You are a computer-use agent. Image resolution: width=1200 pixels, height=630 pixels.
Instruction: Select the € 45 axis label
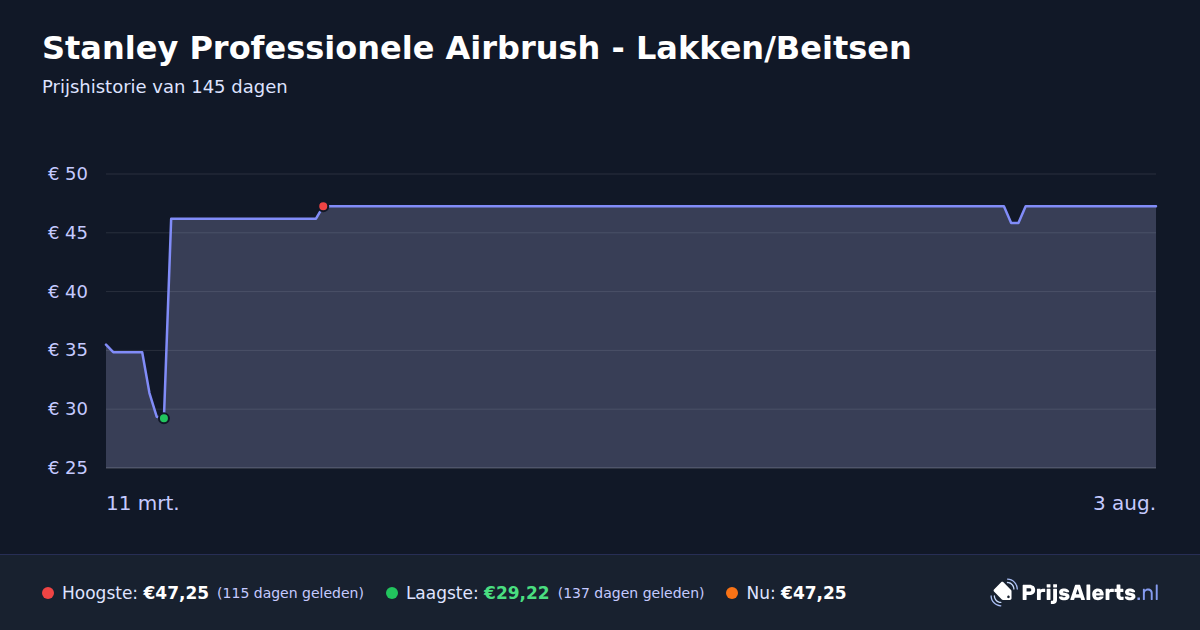[68, 233]
